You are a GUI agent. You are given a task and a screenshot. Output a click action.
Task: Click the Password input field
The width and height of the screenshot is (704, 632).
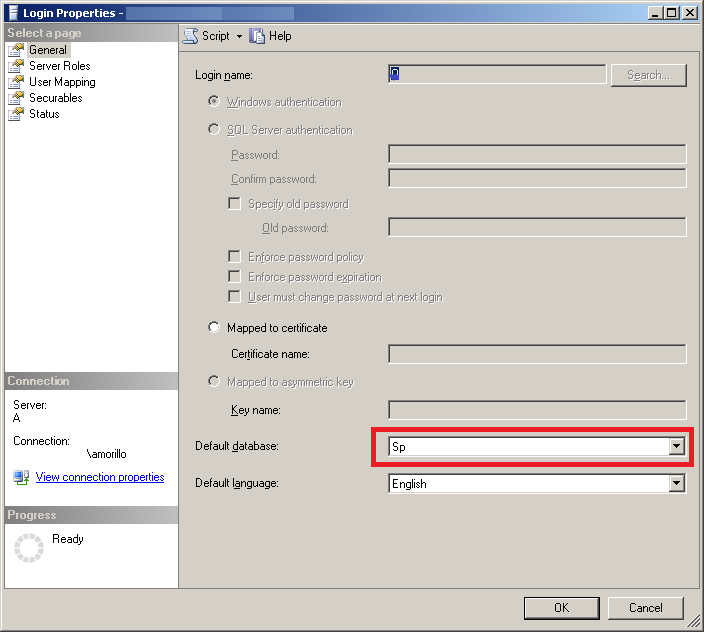[x=537, y=154]
